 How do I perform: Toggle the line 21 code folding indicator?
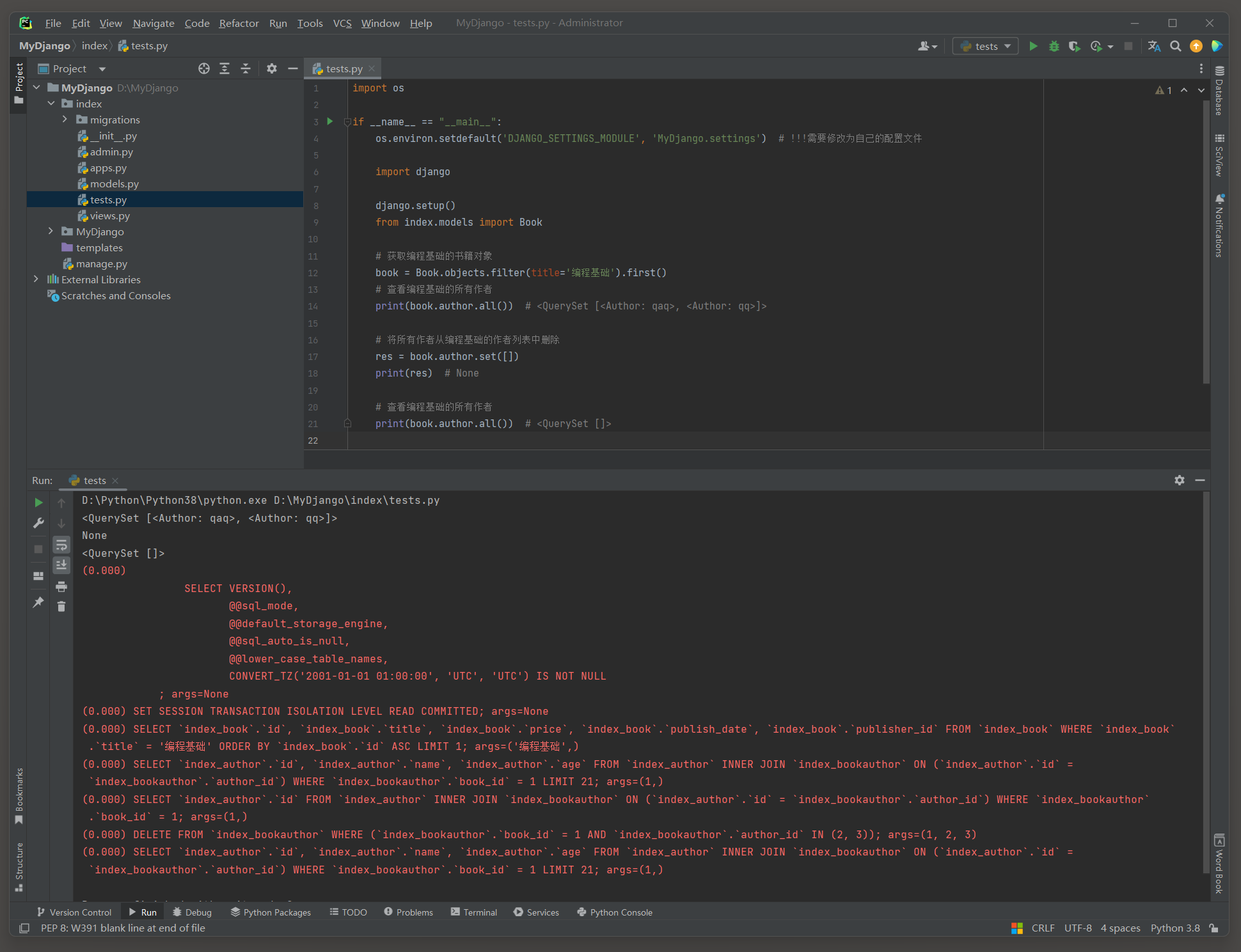tap(347, 424)
